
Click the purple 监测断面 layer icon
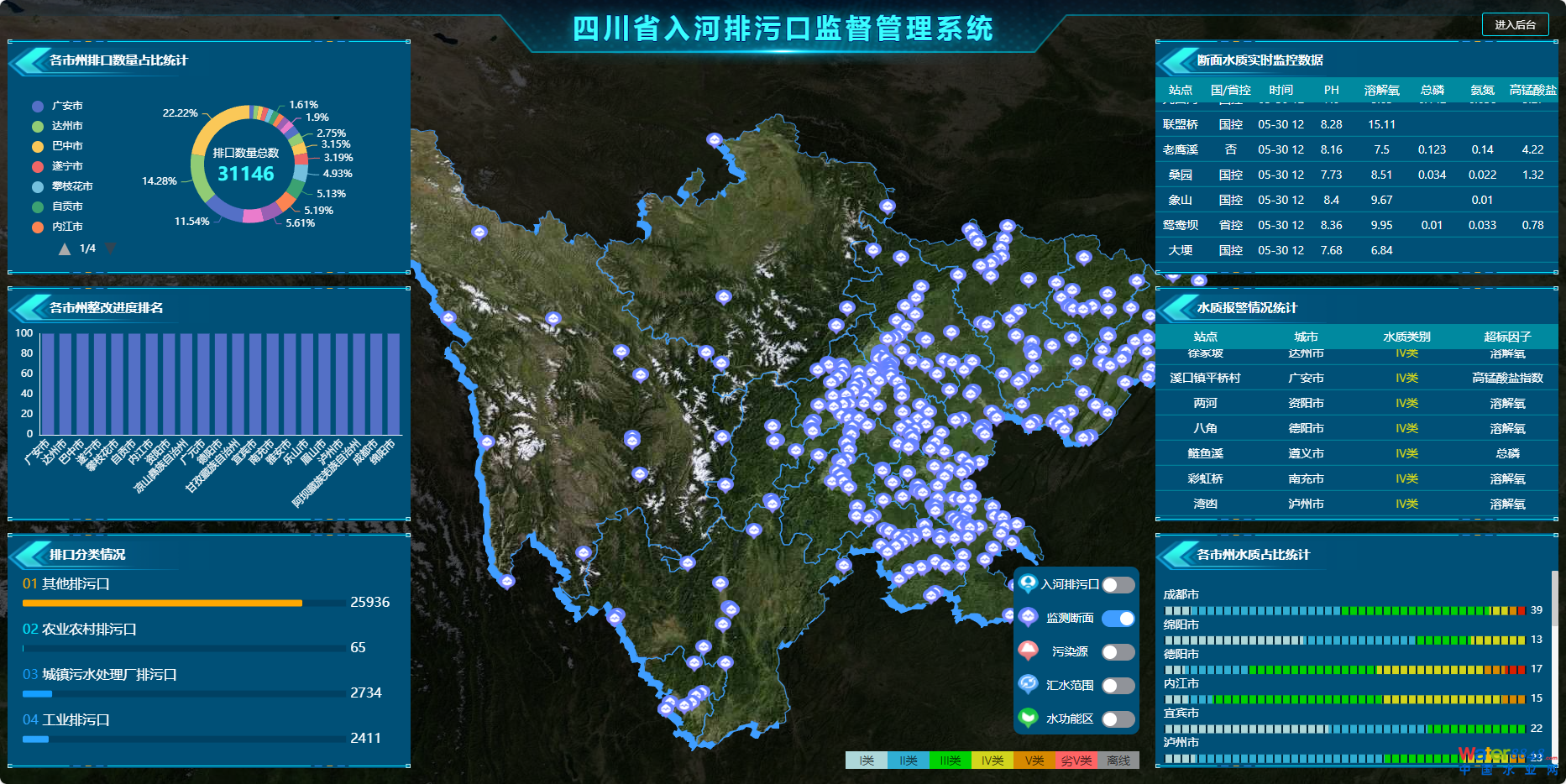(x=1028, y=617)
